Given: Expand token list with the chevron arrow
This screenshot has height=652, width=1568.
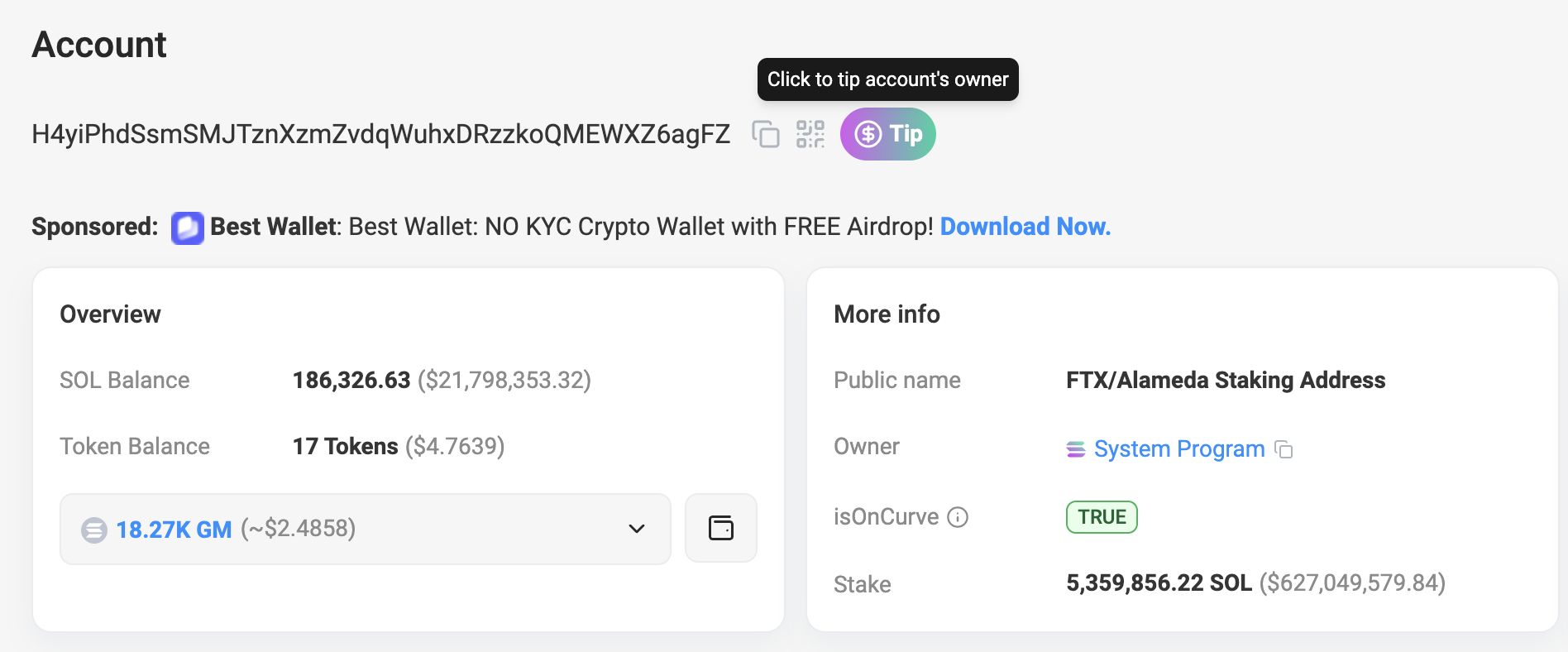Looking at the screenshot, I should (x=636, y=530).
